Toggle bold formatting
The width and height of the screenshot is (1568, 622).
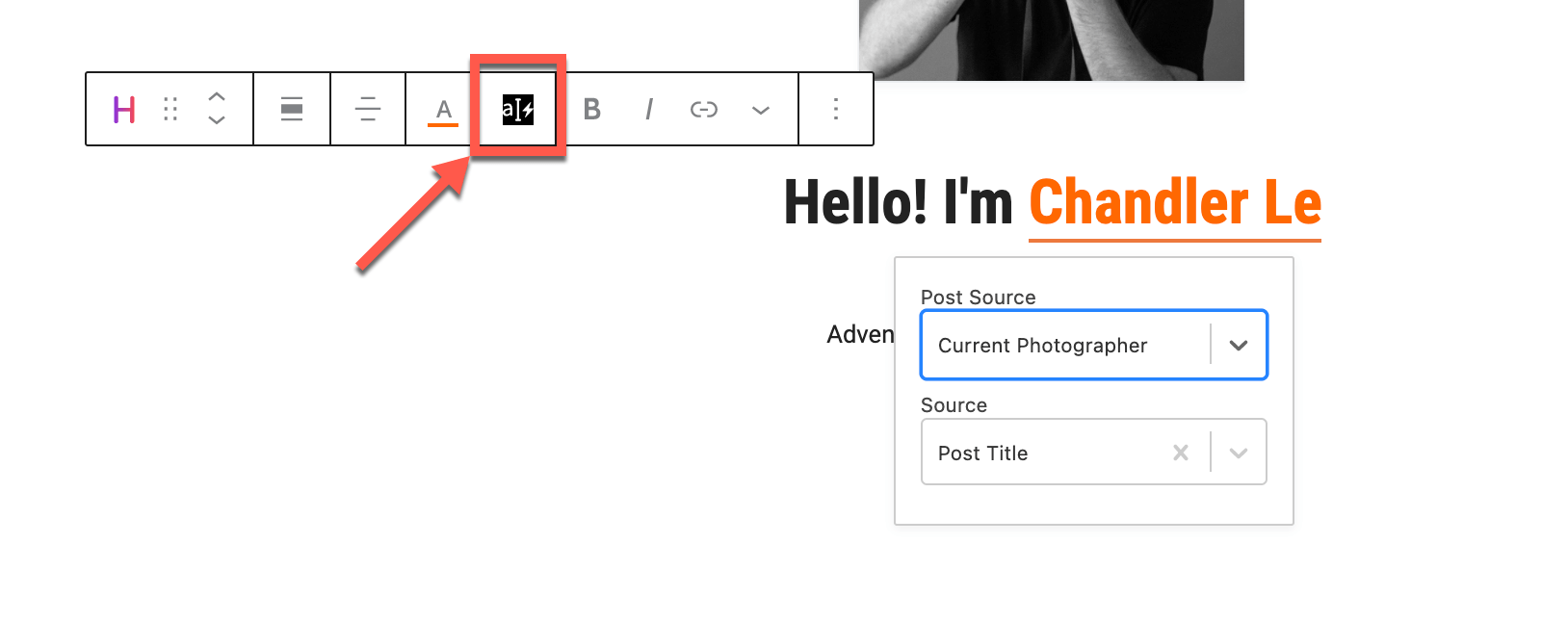click(x=592, y=110)
